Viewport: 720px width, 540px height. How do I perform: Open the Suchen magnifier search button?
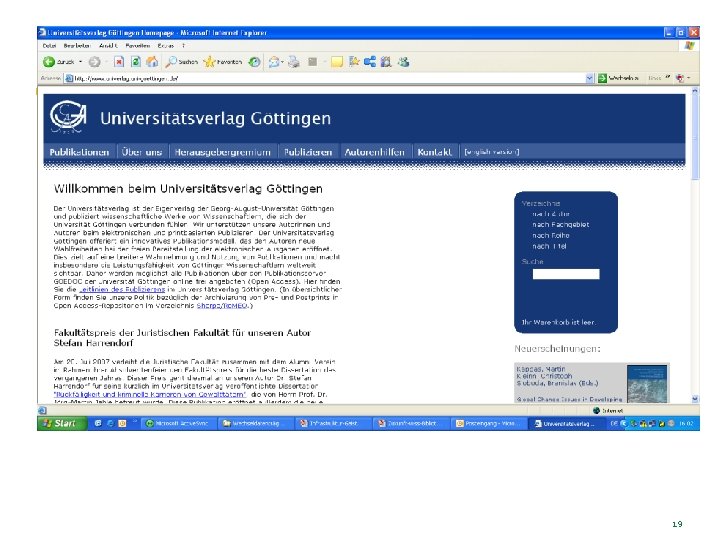[x=182, y=62]
